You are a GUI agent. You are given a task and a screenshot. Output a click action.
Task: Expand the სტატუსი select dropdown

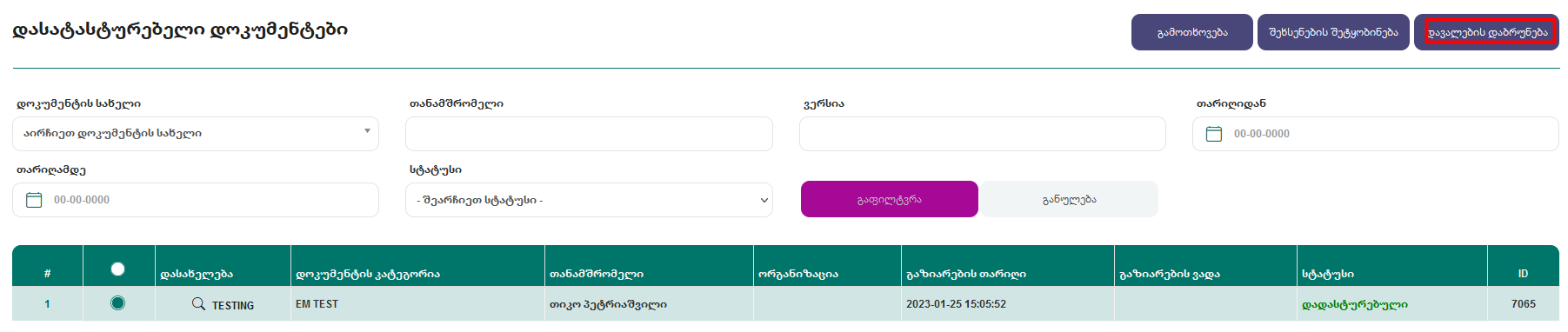click(589, 200)
